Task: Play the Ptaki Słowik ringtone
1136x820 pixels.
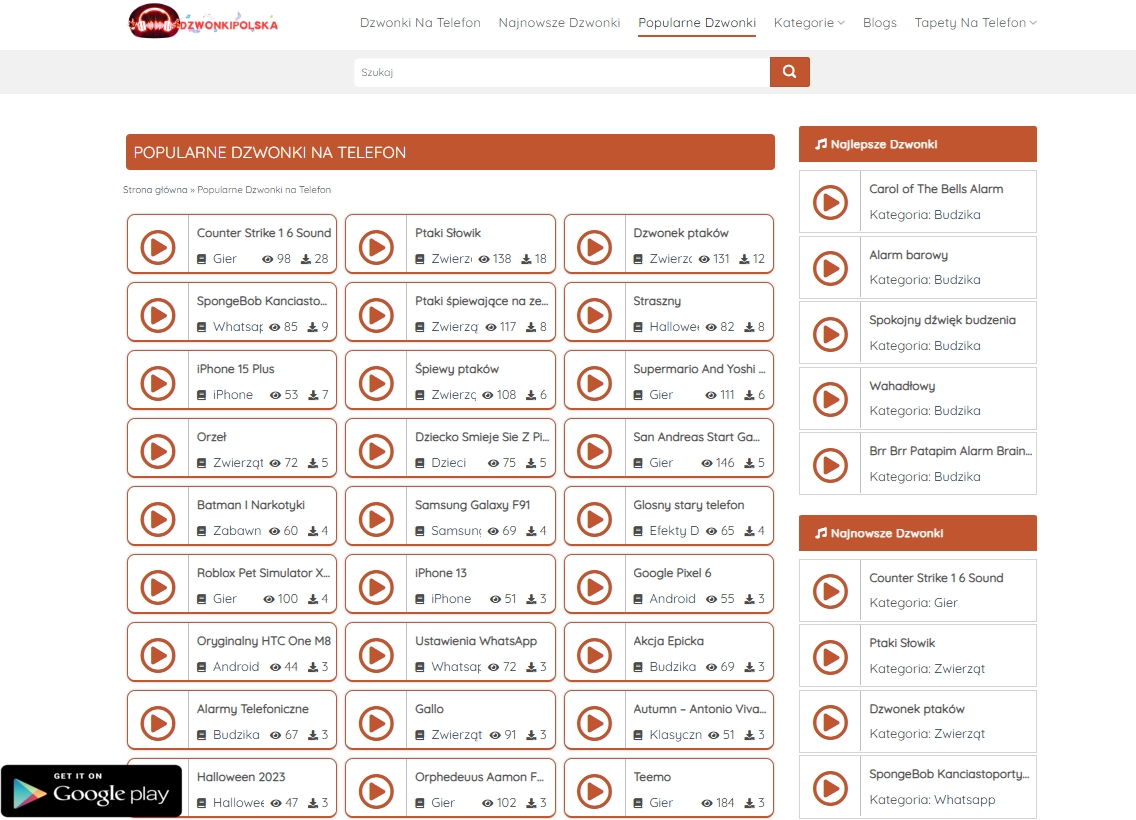Action: [376, 247]
